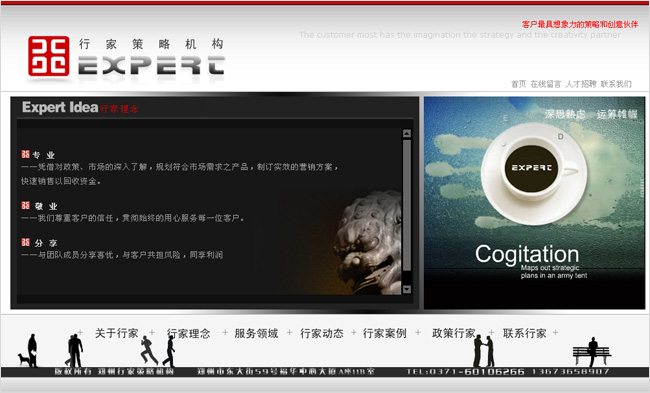Click the scrollbar down arrow button
This screenshot has height=393, width=650.
(x=407, y=289)
